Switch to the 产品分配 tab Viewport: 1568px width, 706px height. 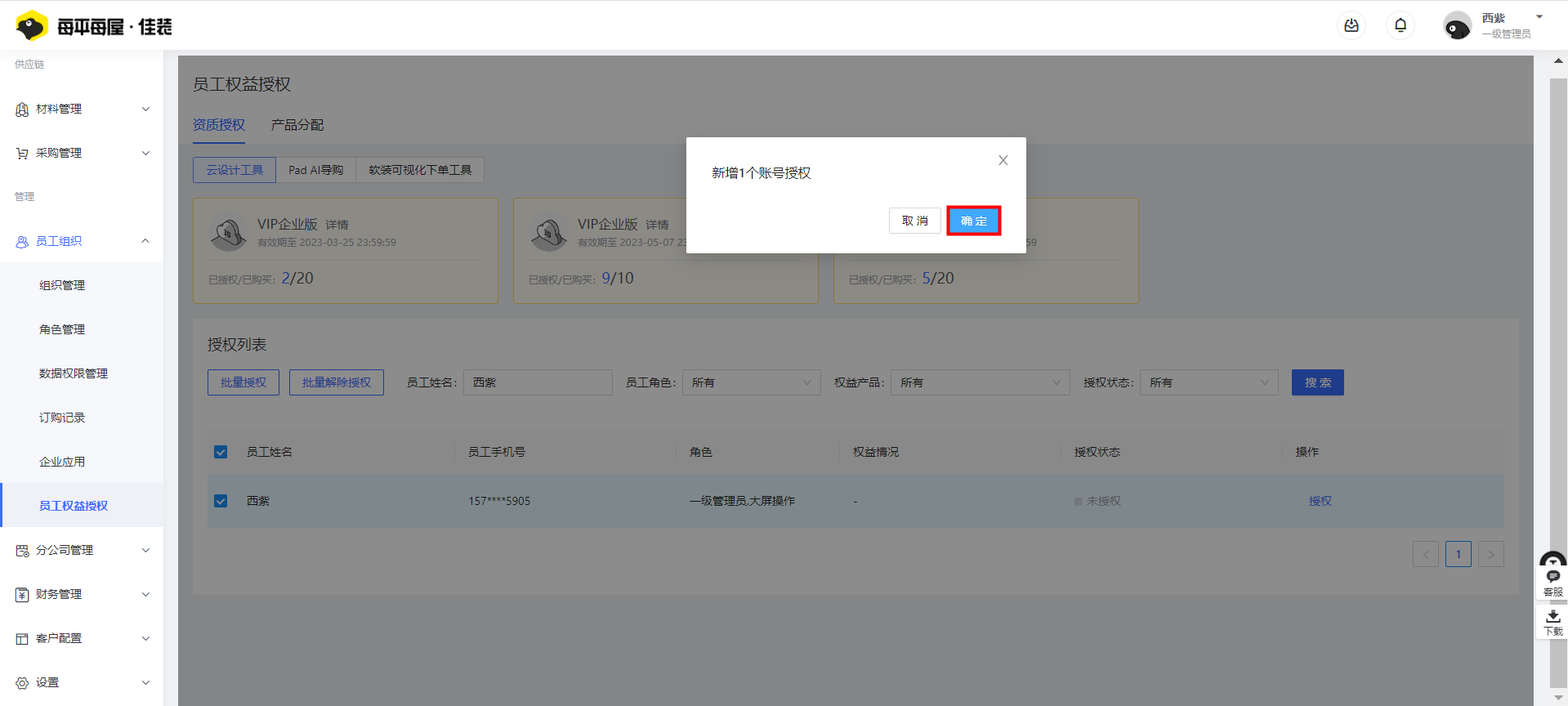pyautogui.click(x=297, y=125)
